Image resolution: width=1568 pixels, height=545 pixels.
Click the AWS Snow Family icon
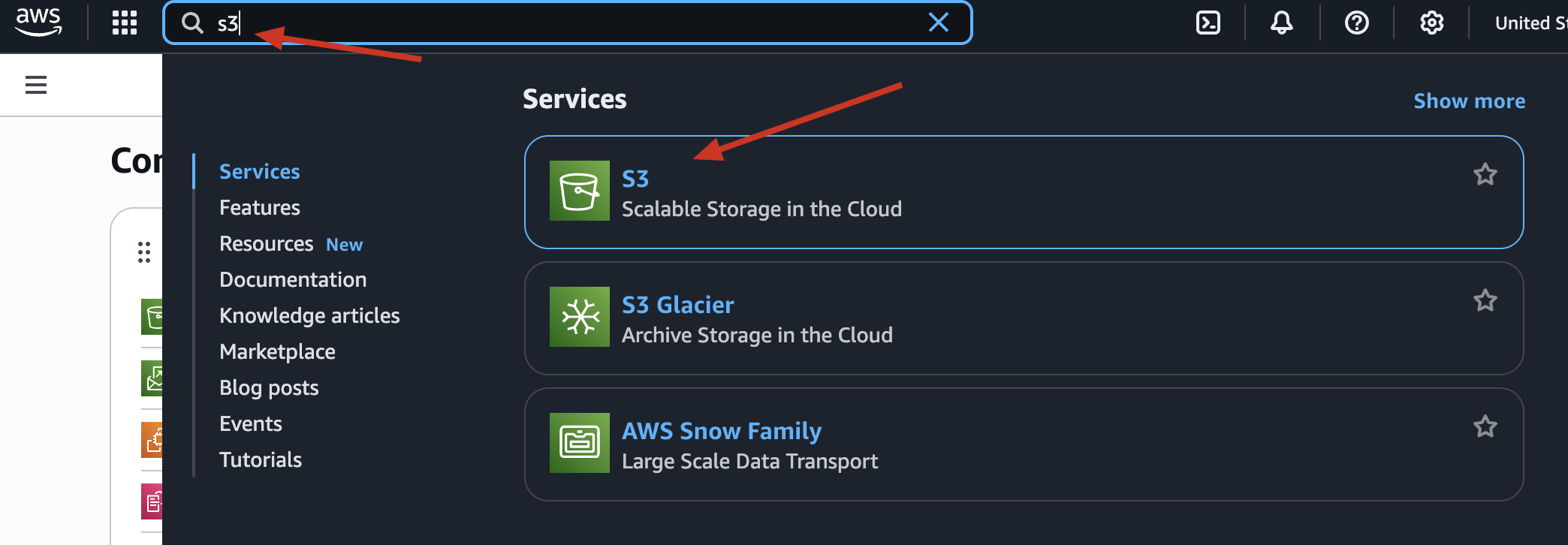click(580, 443)
